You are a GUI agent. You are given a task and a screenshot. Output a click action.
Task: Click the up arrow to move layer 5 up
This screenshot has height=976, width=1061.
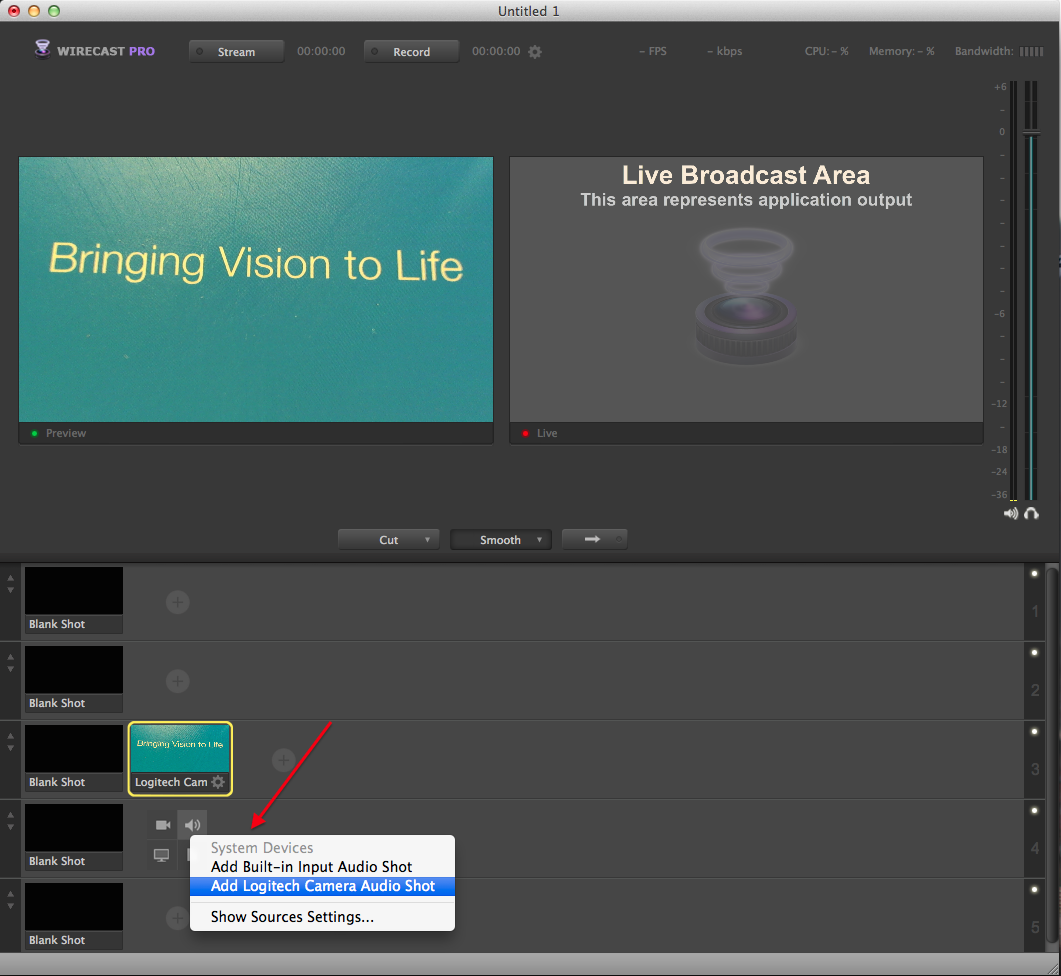[x=10, y=894]
